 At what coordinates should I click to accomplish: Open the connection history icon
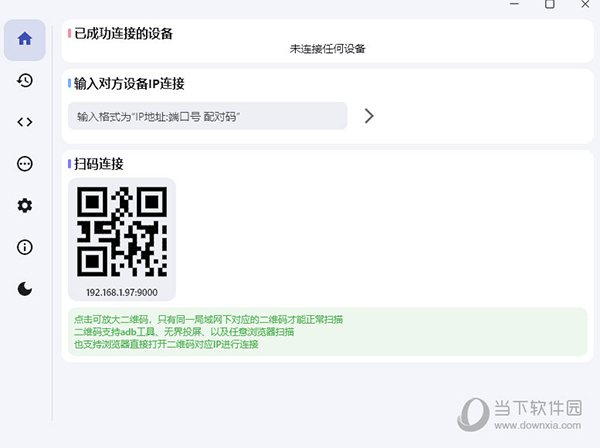(25, 80)
